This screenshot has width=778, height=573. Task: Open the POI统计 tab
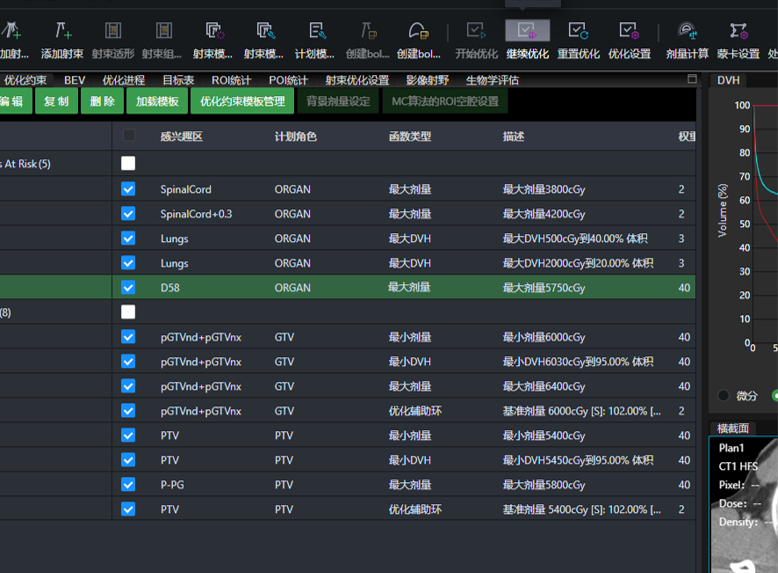[288, 80]
